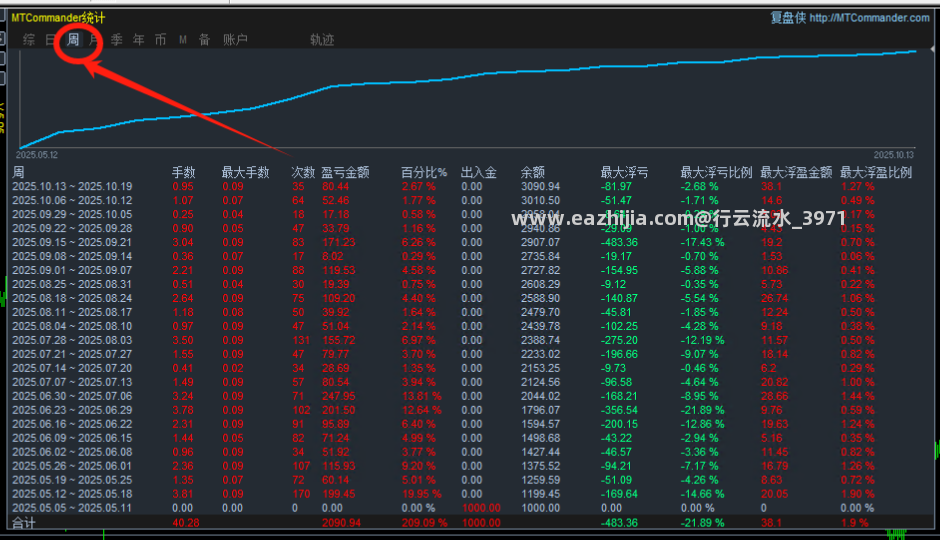Switch to the 日 daily tab
The image size is (940, 540).
click(x=50, y=40)
